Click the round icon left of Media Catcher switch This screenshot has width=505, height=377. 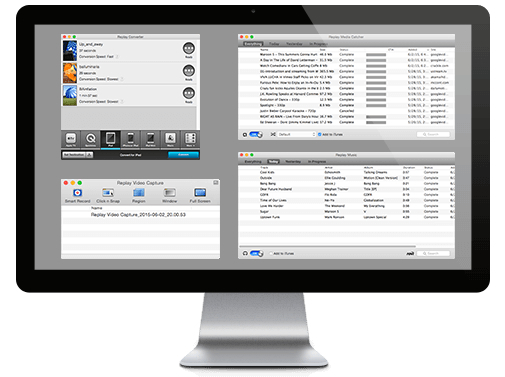click(x=245, y=134)
